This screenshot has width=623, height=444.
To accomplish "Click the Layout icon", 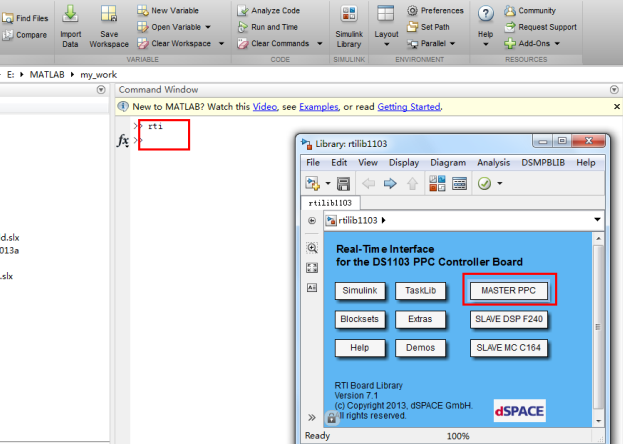I will point(386,14).
